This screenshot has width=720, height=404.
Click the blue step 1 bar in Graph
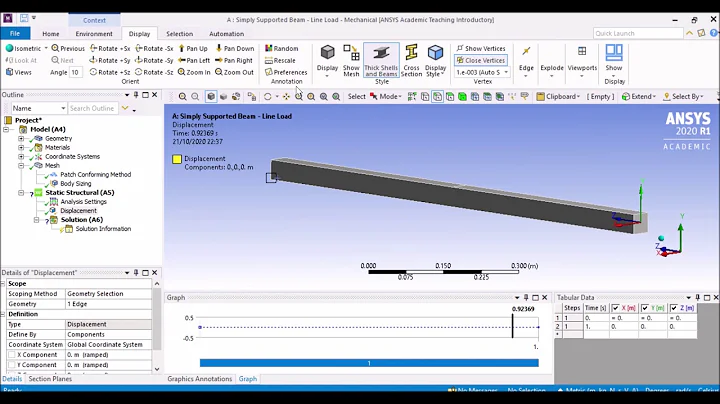point(369,363)
